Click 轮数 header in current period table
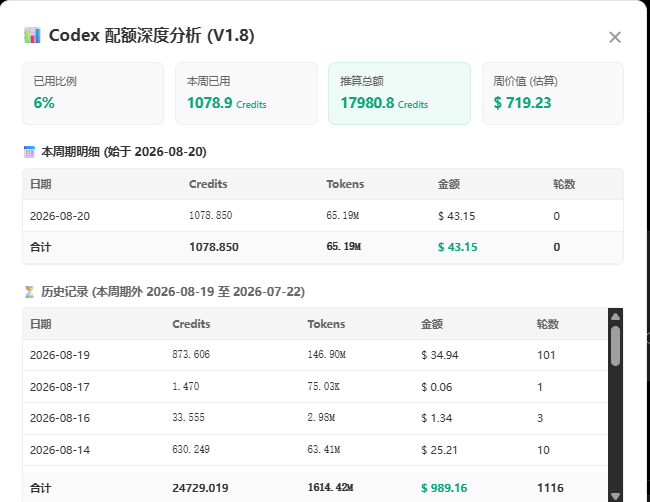650x502 pixels. [564, 184]
